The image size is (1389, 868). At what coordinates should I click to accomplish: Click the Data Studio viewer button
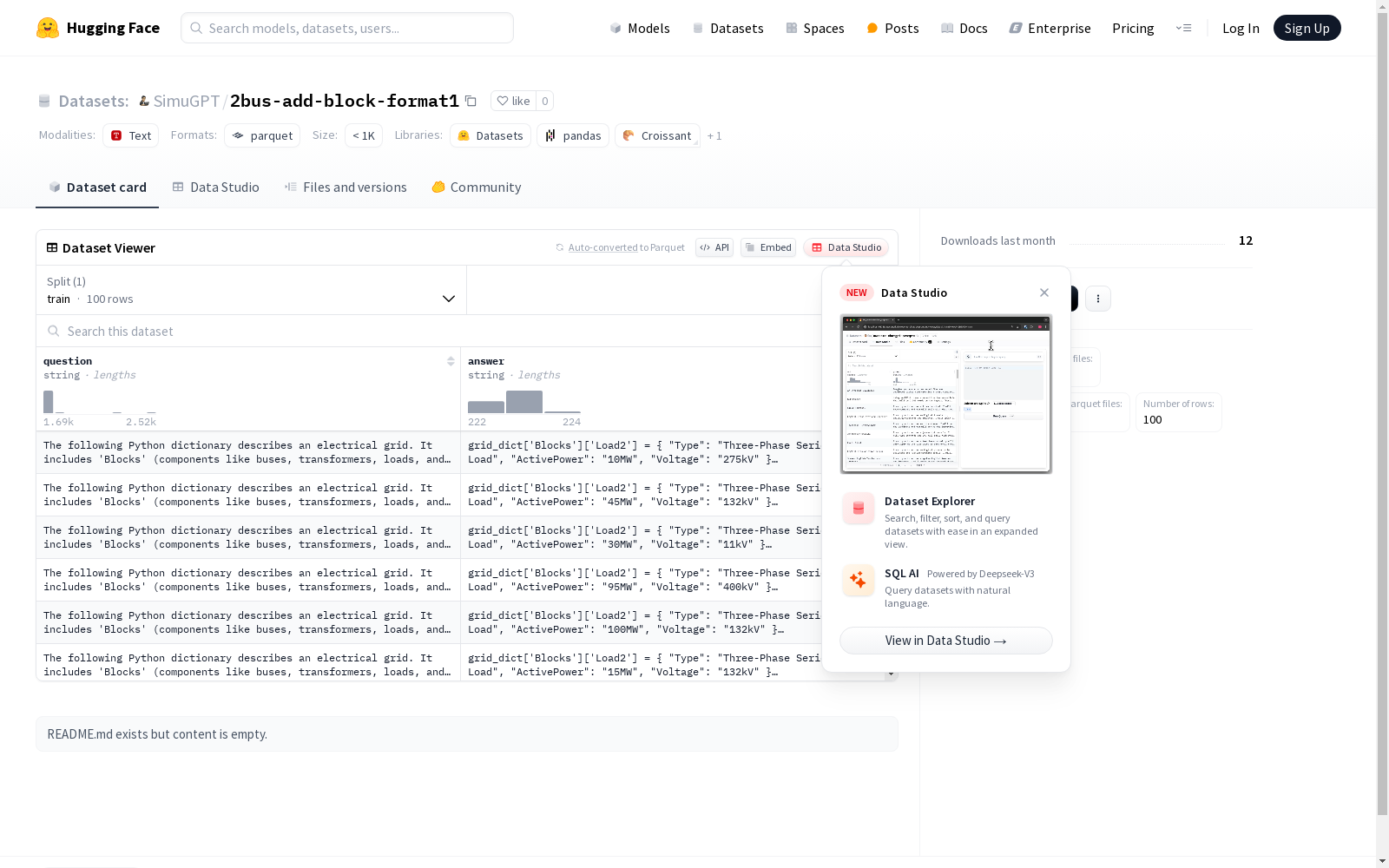pyautogui.click(x=846, y=247)
